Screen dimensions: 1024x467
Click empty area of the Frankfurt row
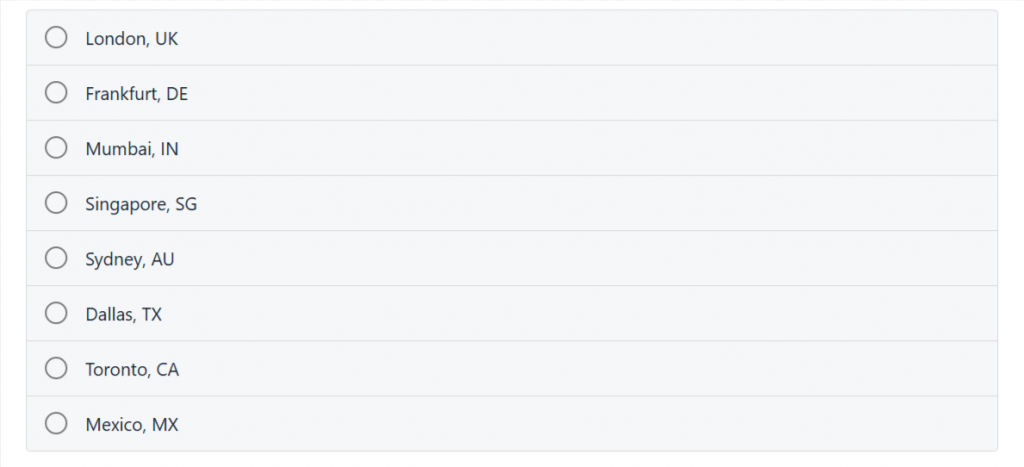click(588, 93)
